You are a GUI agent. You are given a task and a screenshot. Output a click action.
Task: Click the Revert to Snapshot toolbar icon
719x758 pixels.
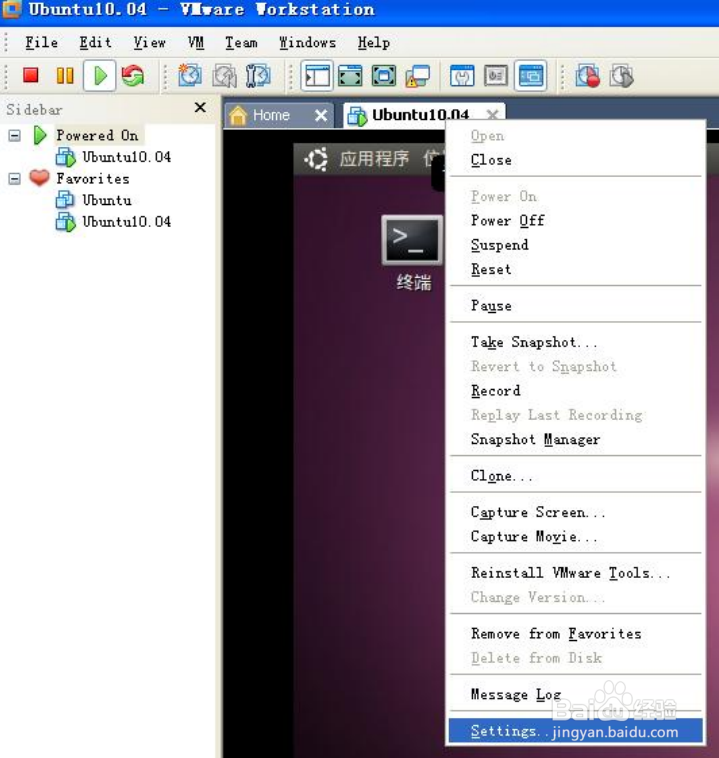click(x=224, y=75)
